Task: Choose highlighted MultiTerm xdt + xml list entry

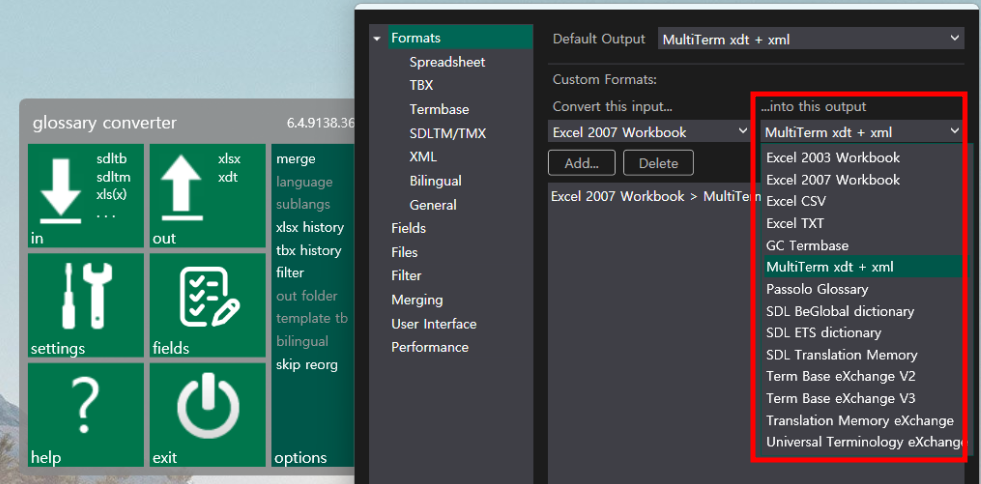Action: pyautogui.click(x=862, y=267)
